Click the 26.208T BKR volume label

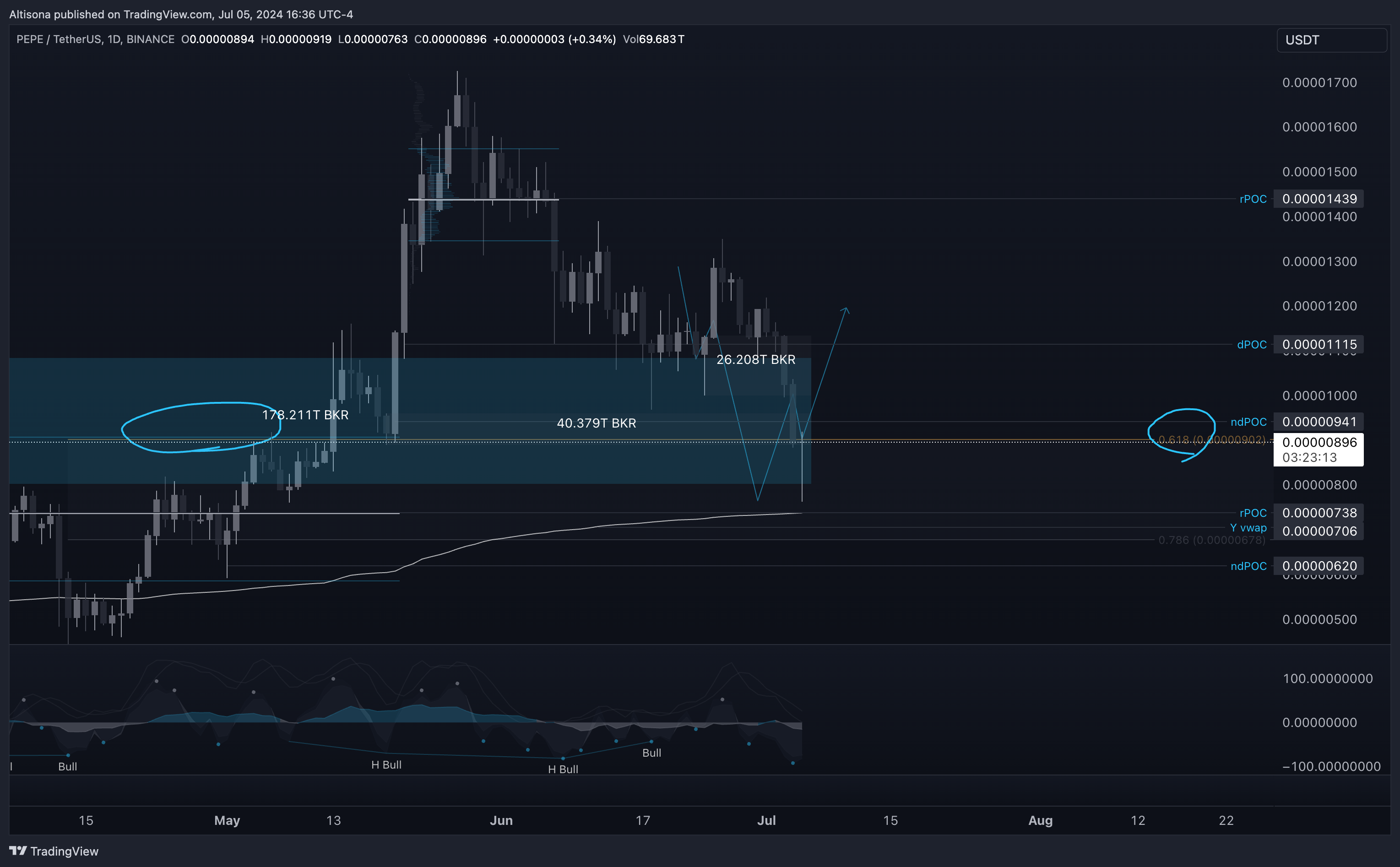pos(755,359)
